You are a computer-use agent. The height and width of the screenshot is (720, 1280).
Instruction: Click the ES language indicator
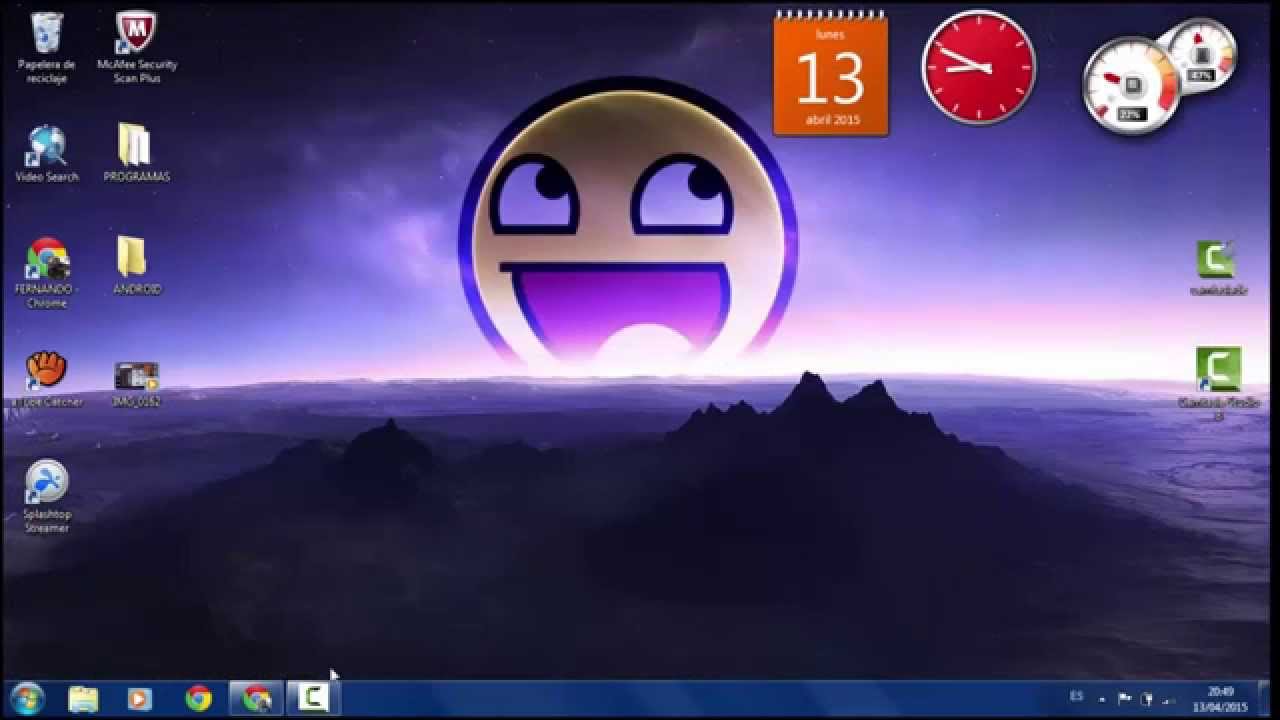click(x=1076, y=696)
